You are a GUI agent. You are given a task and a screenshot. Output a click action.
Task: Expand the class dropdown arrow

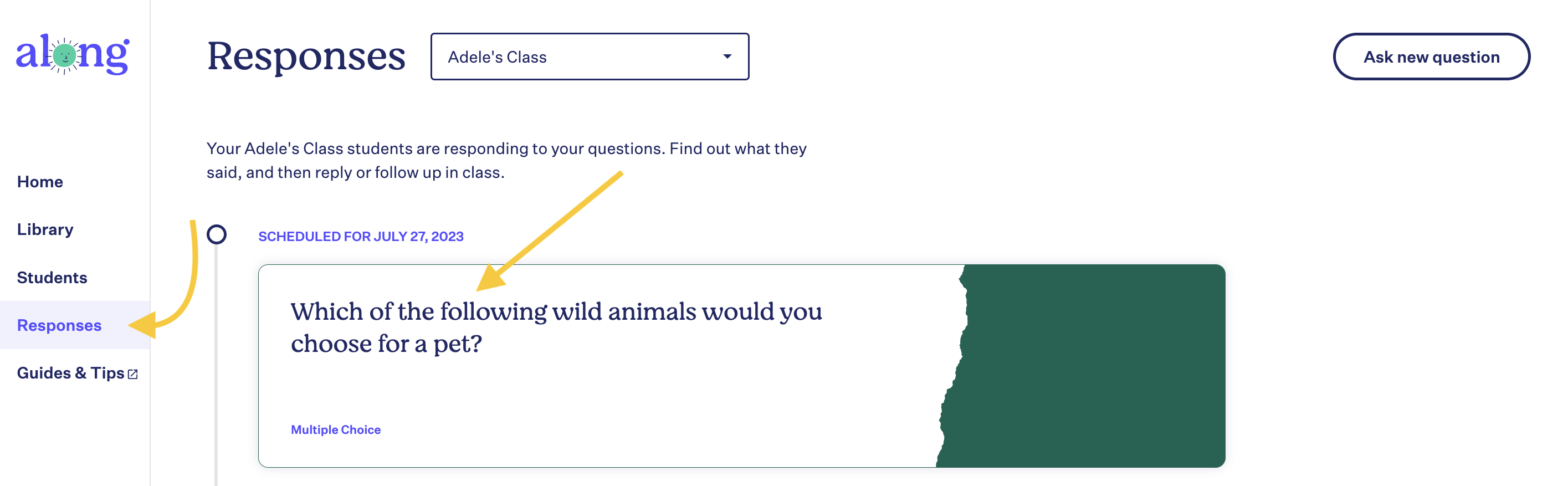[x=727, y=57]
